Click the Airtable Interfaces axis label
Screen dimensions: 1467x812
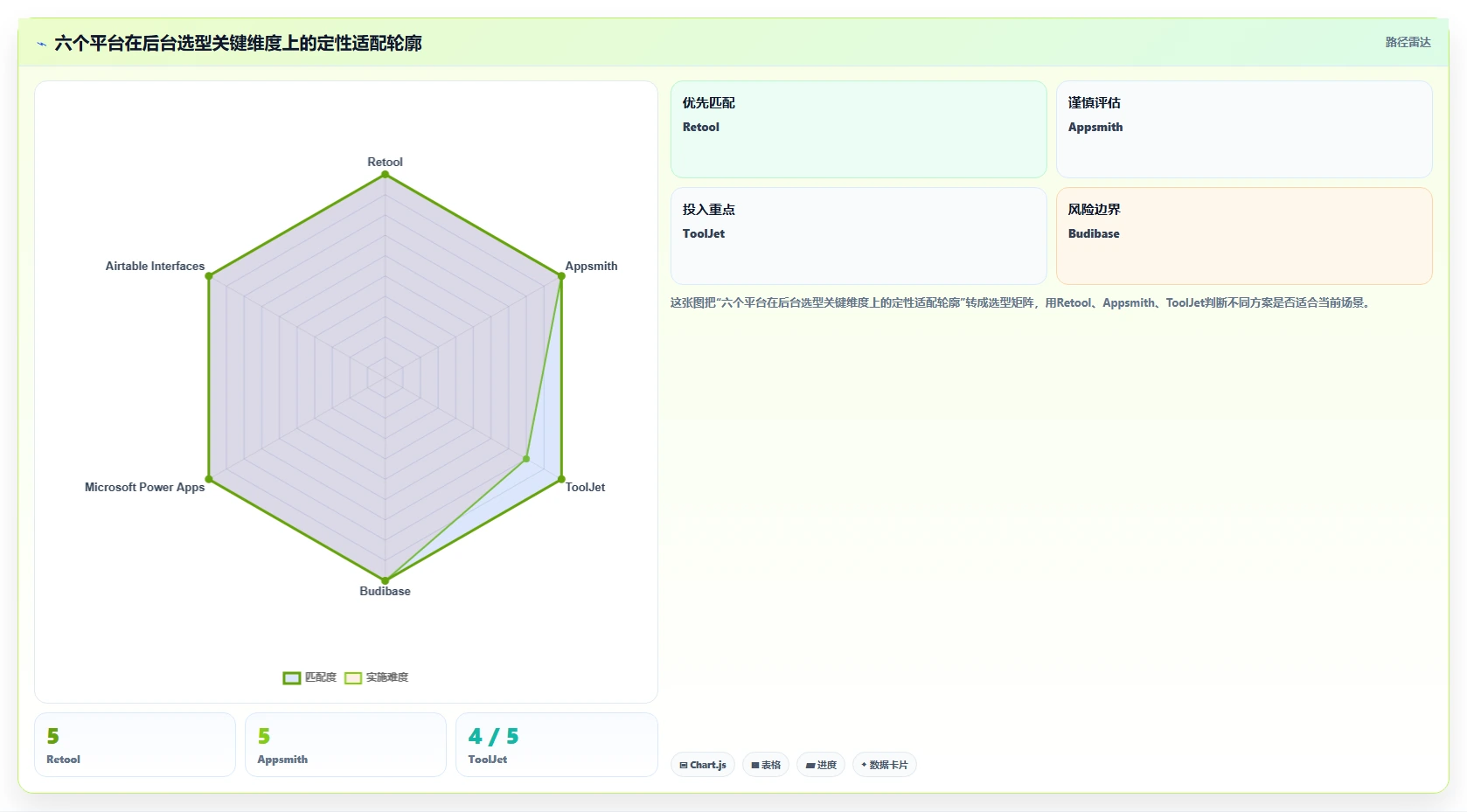point(155,266)
